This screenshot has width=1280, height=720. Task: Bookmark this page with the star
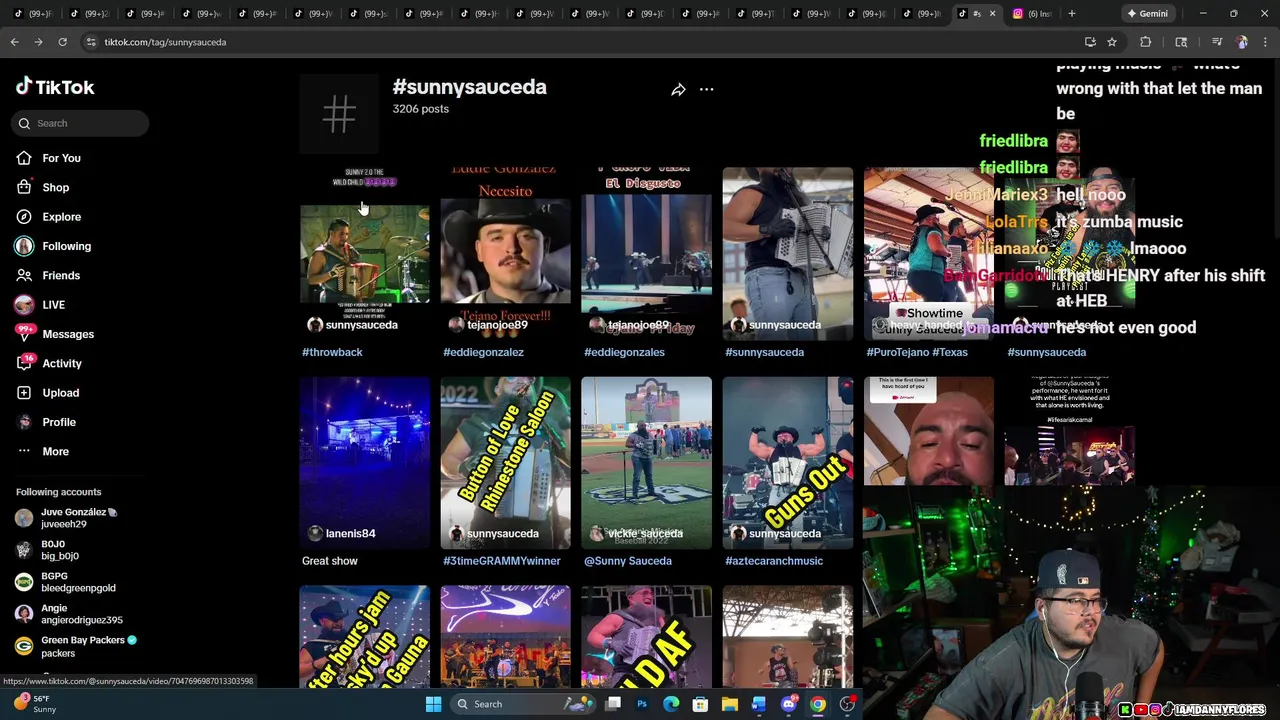click(x=1111, y=42)
